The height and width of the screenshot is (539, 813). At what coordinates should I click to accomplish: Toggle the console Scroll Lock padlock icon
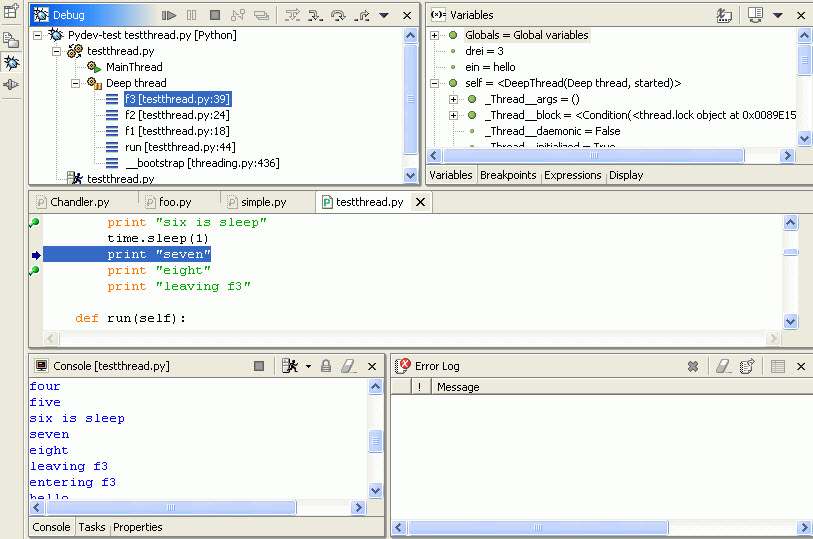coord(326,367)
